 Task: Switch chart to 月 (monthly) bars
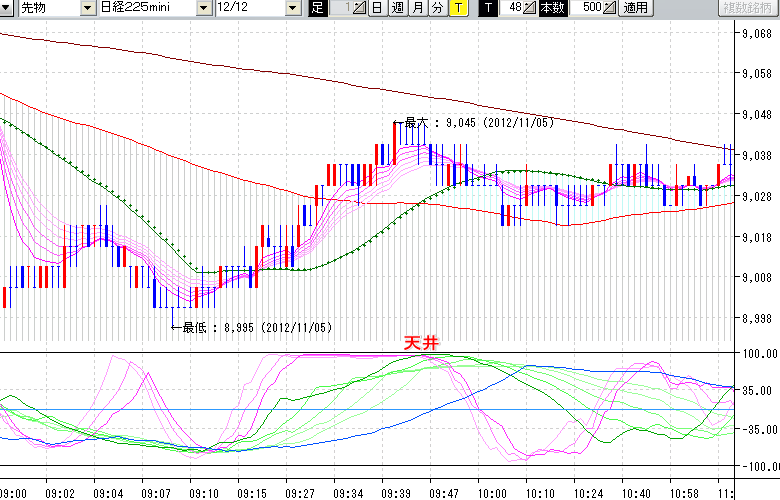coord(417,8)
